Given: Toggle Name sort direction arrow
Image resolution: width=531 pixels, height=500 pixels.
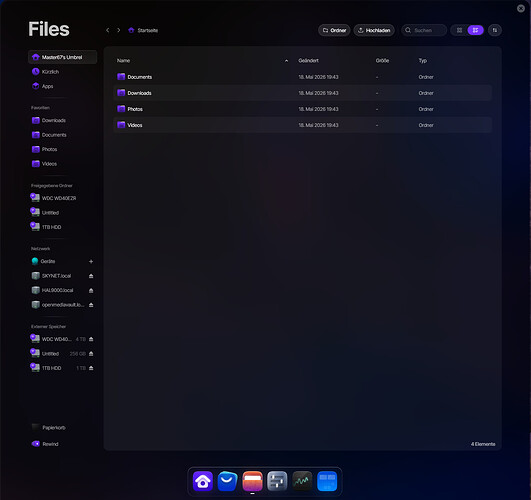Looking at the screenshot, I should pos(286,61).
